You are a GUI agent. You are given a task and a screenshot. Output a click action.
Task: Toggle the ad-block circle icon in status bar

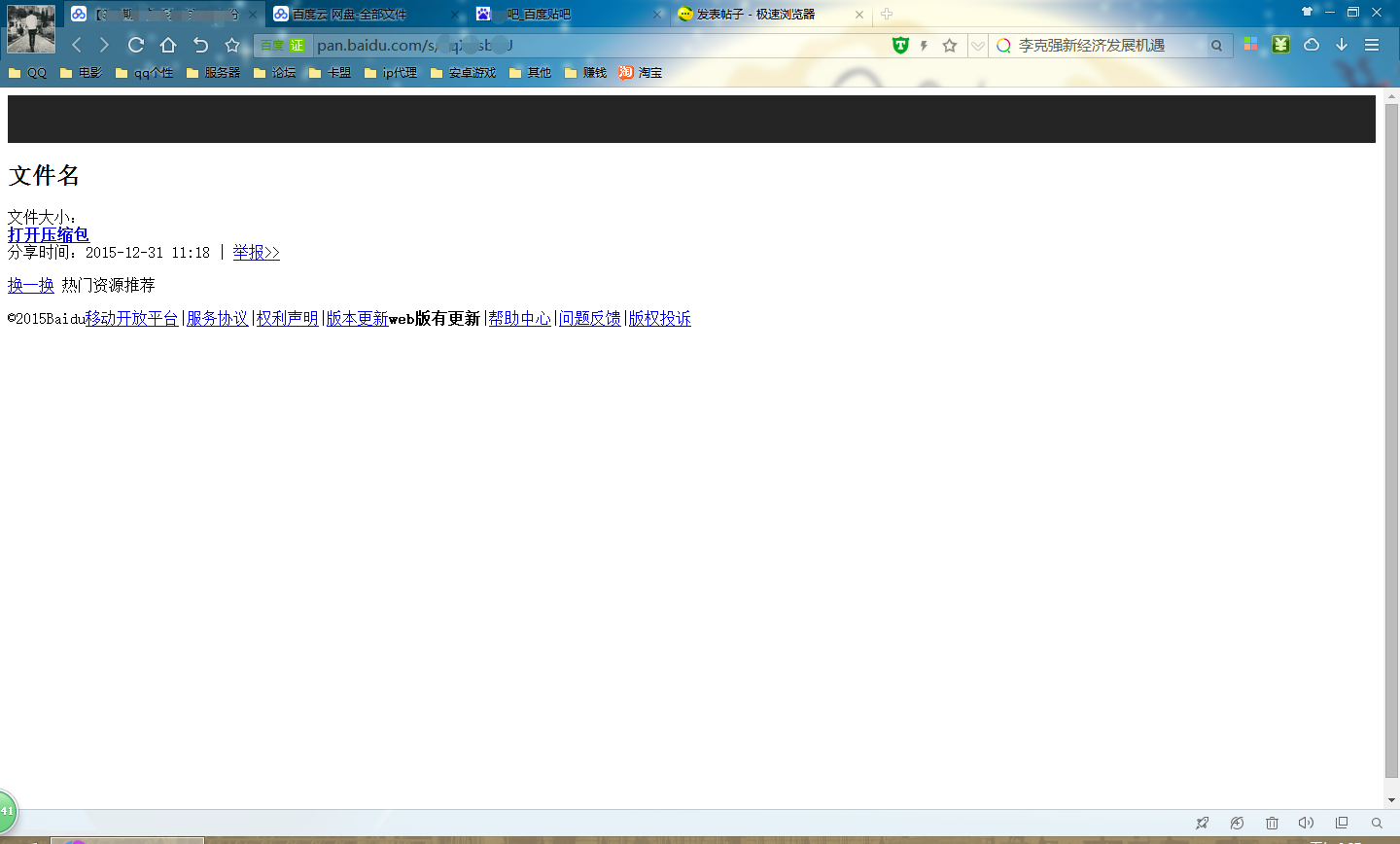pos(1237,824)
